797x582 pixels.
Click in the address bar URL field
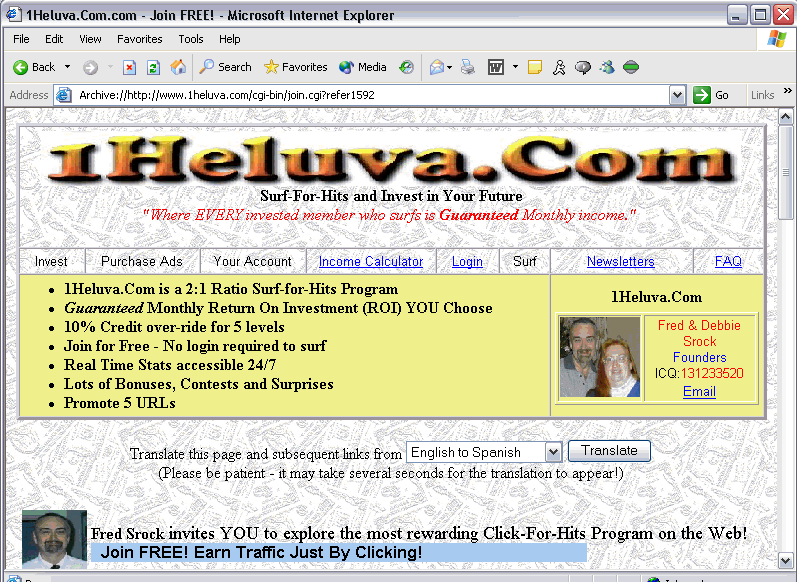pyautogui.click(x=370, y=95)
